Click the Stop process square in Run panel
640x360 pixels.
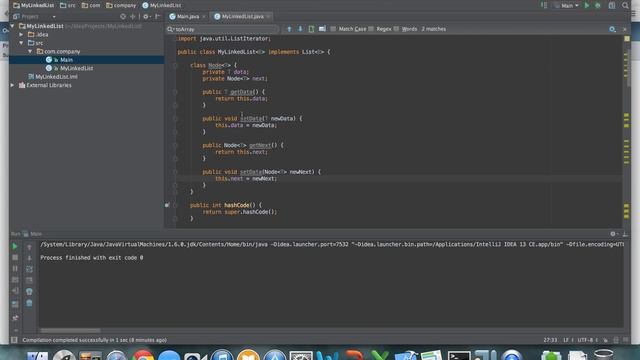15,258
